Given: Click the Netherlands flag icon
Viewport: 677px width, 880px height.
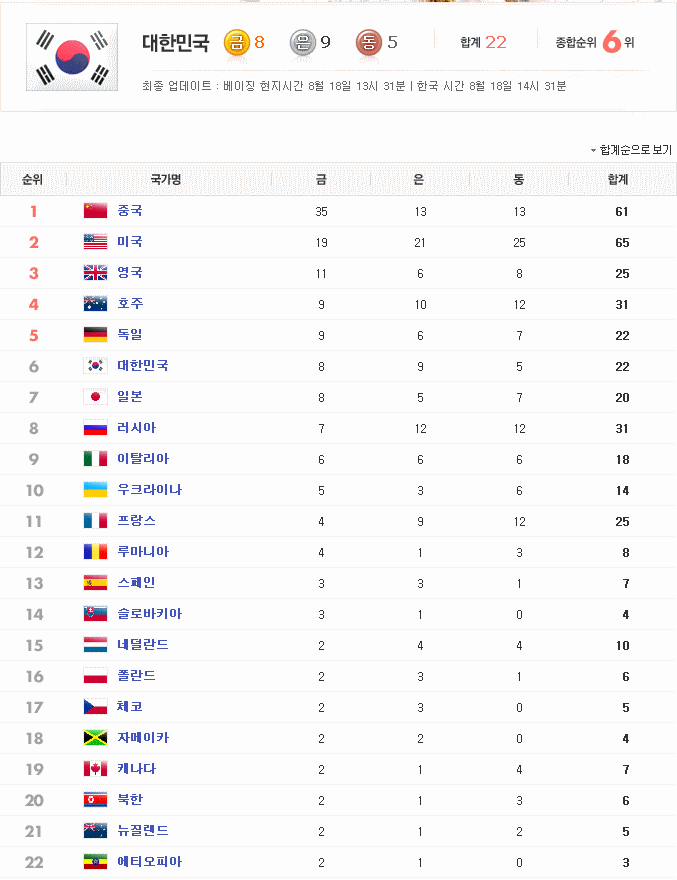Looking at the screenshot, I should pyautogui.click(x=95, y=644).
